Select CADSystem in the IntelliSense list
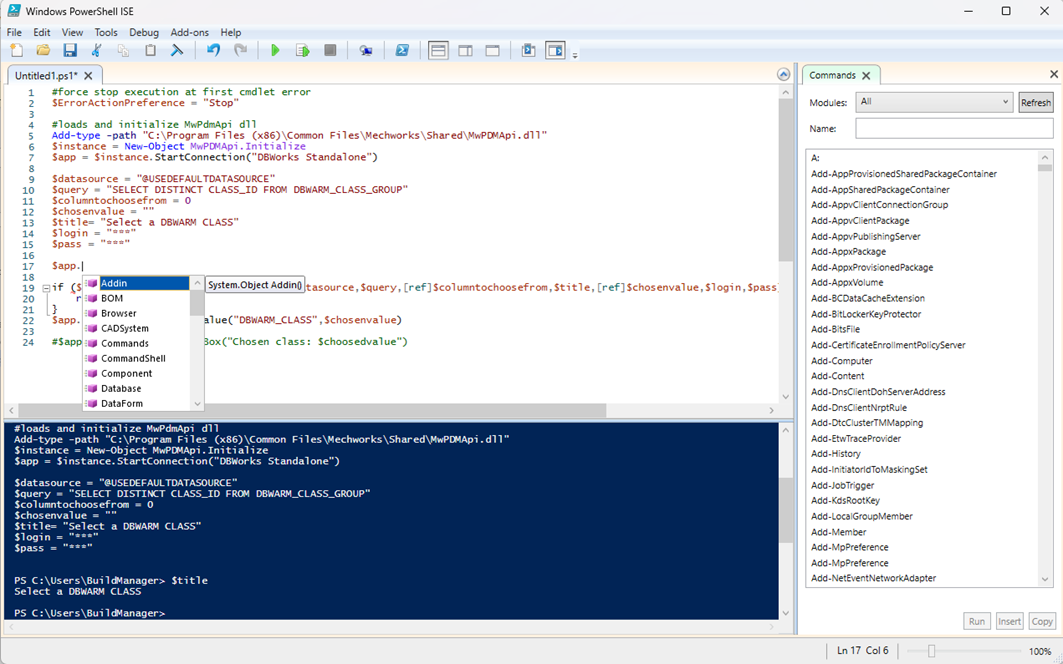This screenshot has height=664, width=1063. [136, 328]
